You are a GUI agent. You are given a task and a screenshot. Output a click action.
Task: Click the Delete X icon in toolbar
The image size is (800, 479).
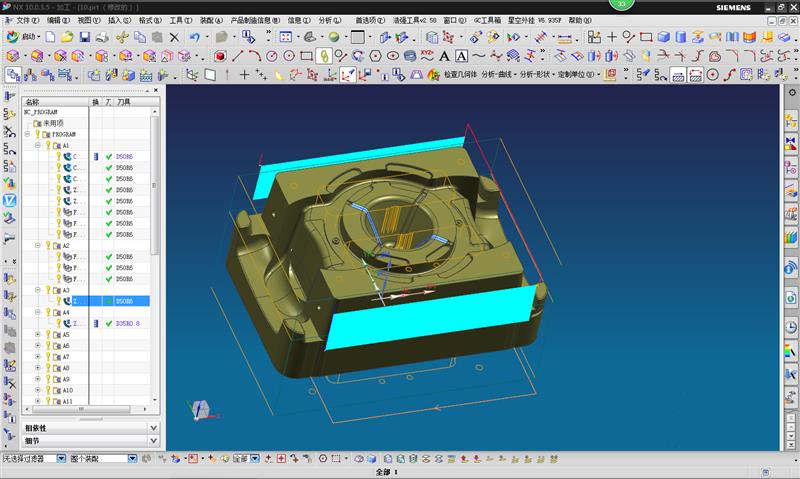tap(174, 37)
